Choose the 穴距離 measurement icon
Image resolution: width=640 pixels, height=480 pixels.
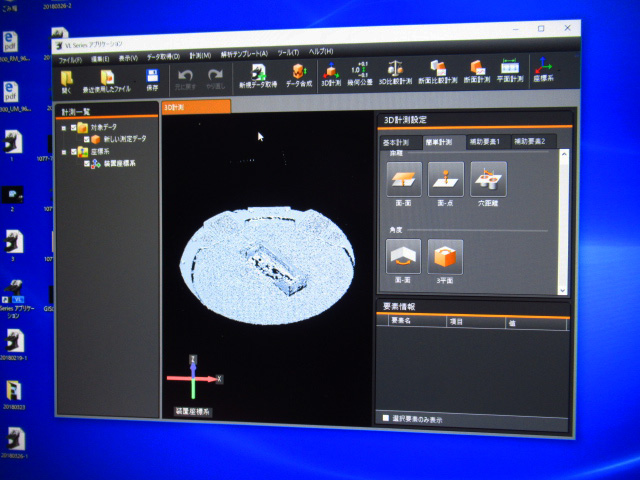click(487, 180)
